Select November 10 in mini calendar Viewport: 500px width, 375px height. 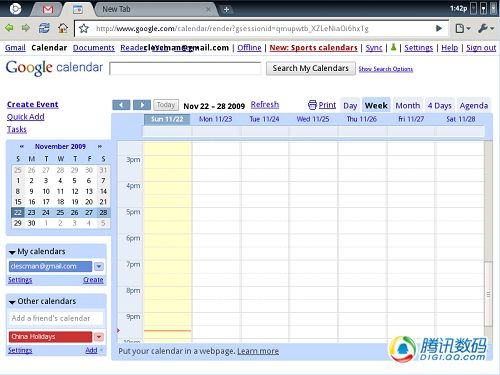click(46, 191)
